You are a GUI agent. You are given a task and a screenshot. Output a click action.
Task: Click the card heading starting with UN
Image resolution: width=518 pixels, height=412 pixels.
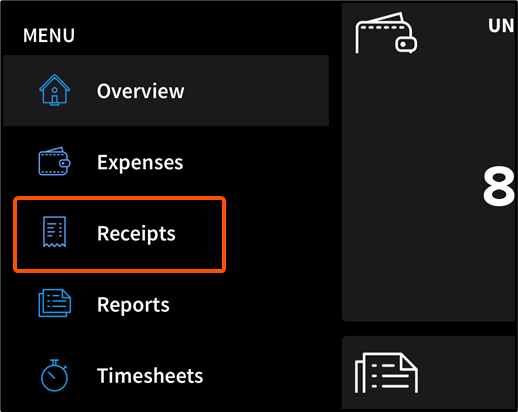pos(501,26)
